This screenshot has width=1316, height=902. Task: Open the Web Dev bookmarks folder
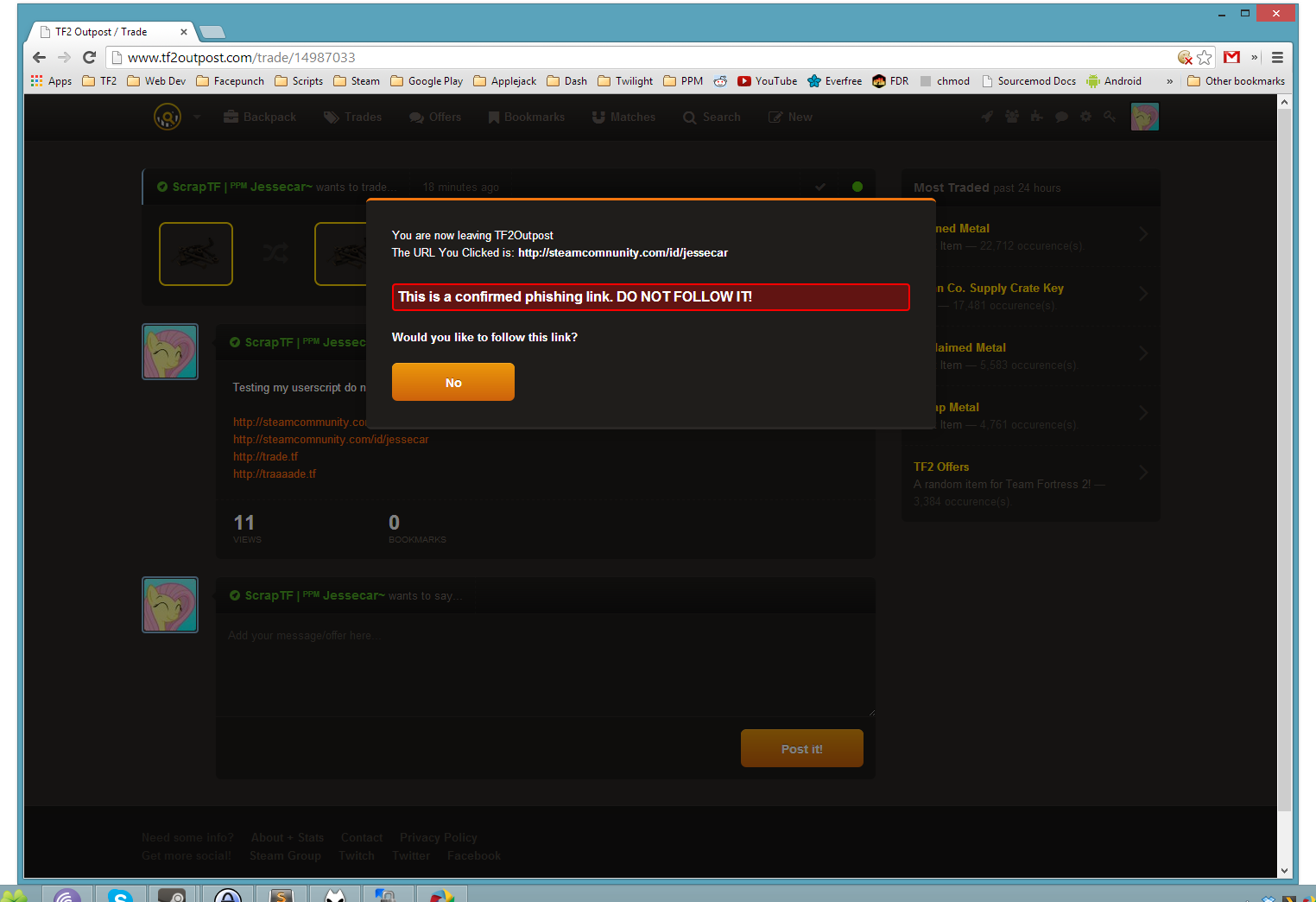tap(156, 81)
